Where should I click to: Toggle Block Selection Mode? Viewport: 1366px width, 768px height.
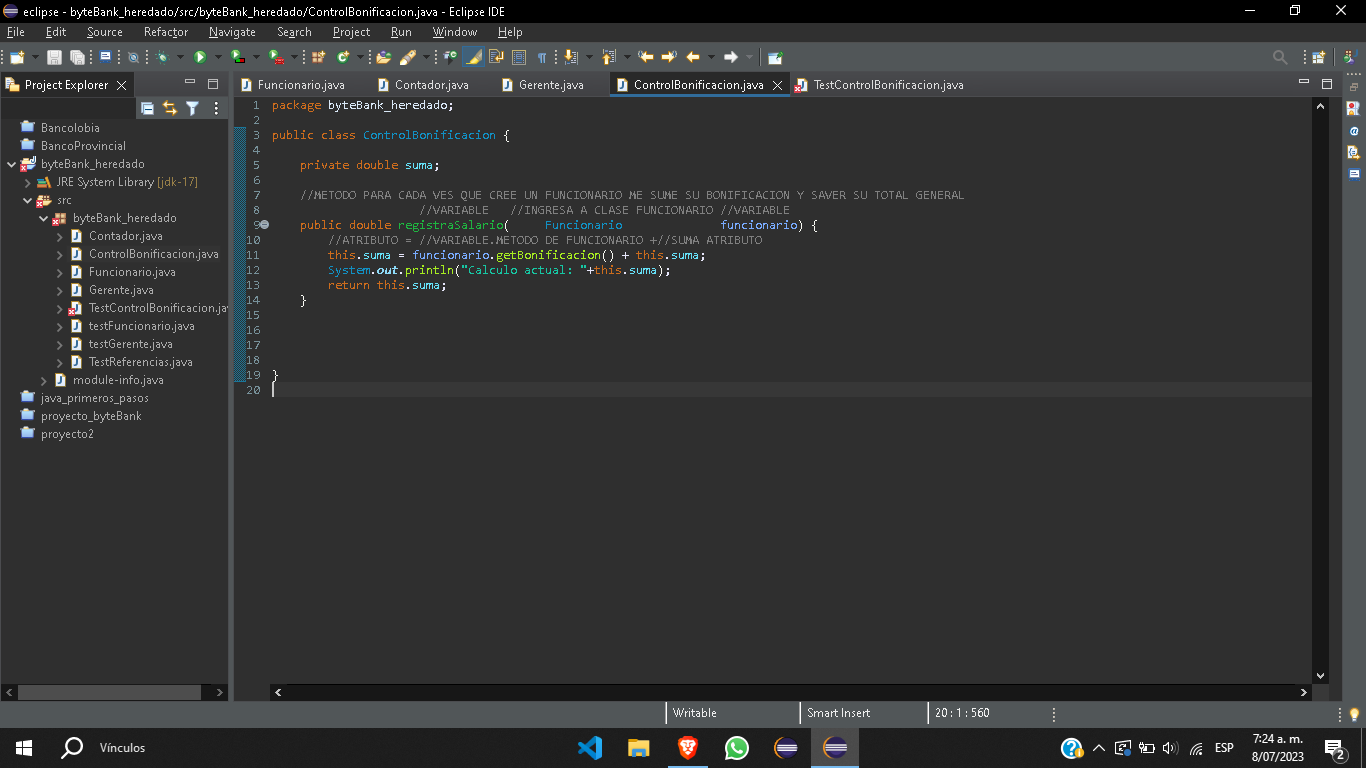pos(518,57)
